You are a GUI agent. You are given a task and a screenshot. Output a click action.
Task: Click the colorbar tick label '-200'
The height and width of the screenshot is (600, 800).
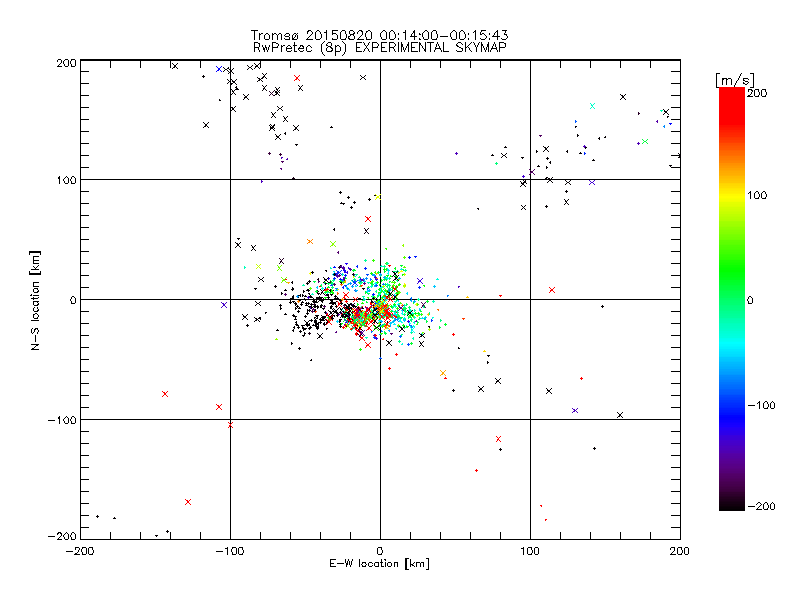click(761, 506)
